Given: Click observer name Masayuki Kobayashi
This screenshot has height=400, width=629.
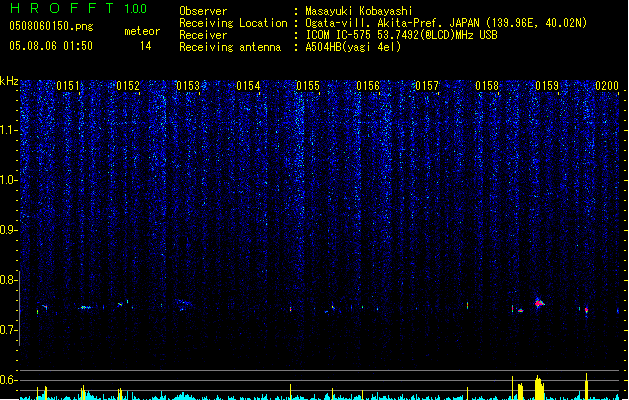Looking at the screenshot, I should click(x=359, y=11).
